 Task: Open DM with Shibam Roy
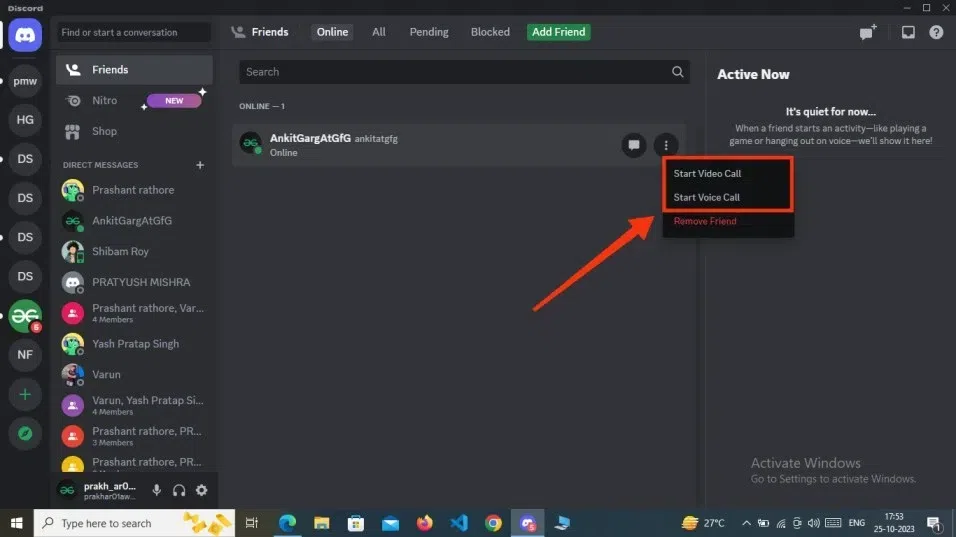(x=134, y=252)
